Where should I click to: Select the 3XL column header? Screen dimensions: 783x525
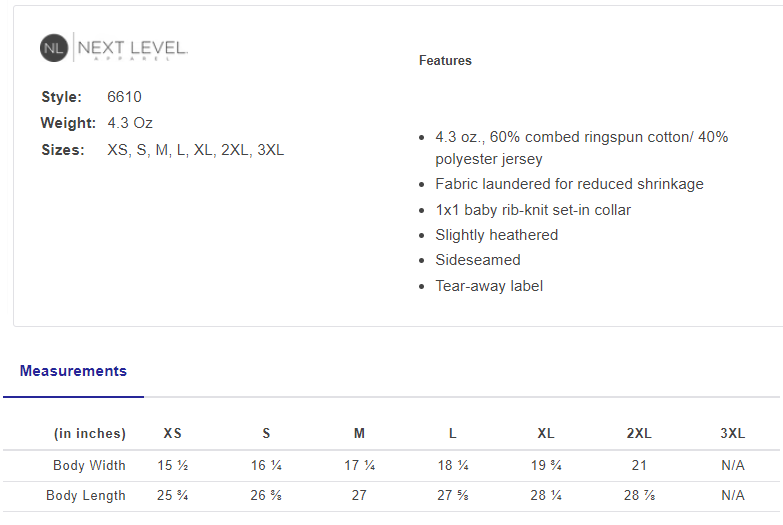click(733, 434)
